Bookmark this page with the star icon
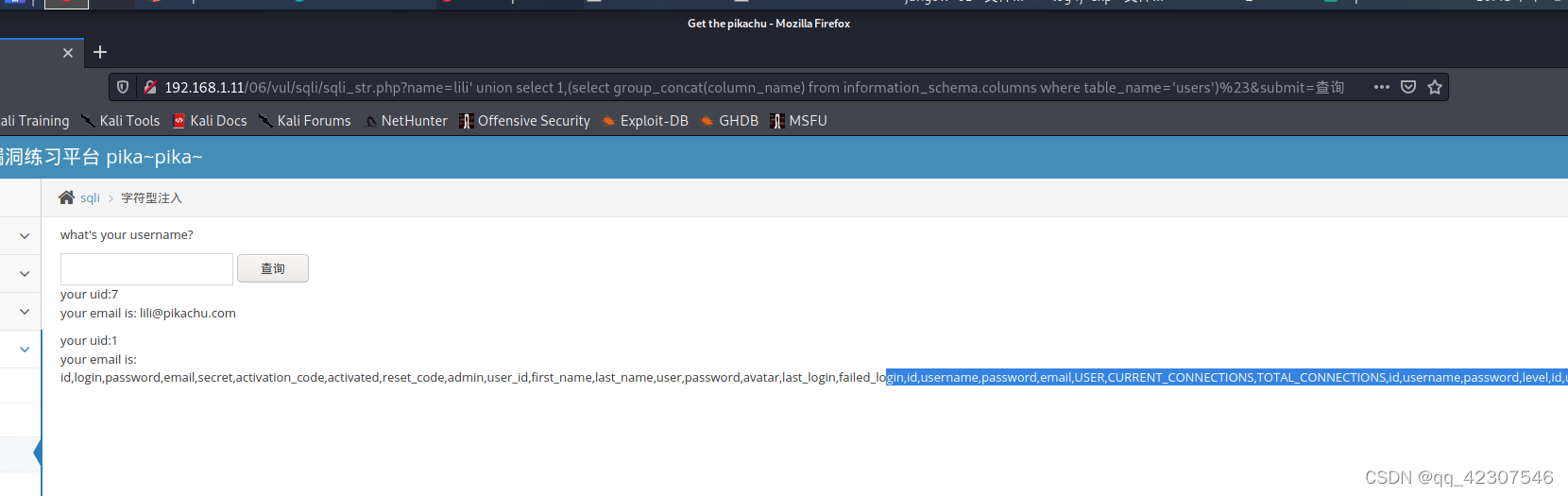The width and height of the screenshot is (1568, 496). tap(1435, 87)
